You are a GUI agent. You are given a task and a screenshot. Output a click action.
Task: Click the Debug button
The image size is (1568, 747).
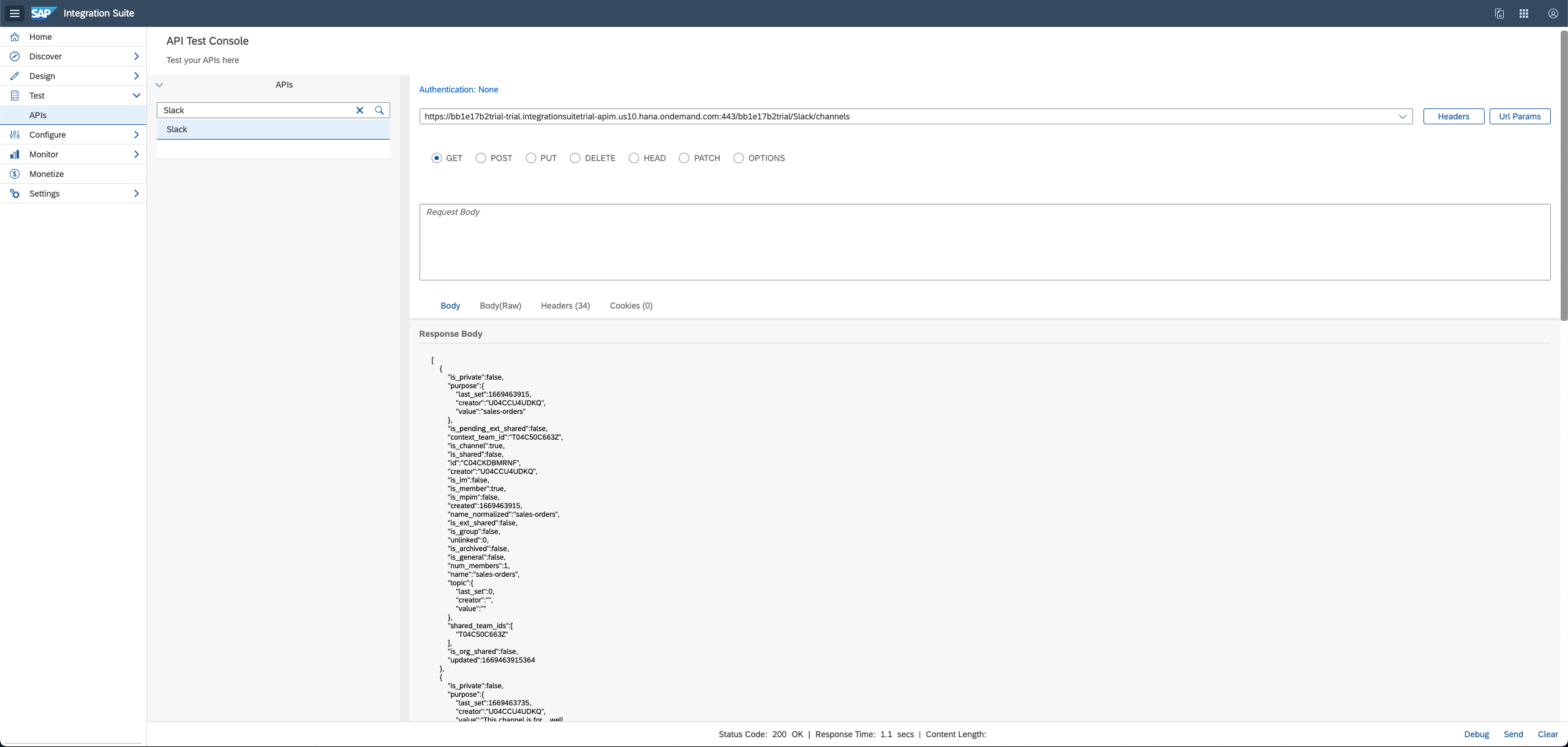1476,734
